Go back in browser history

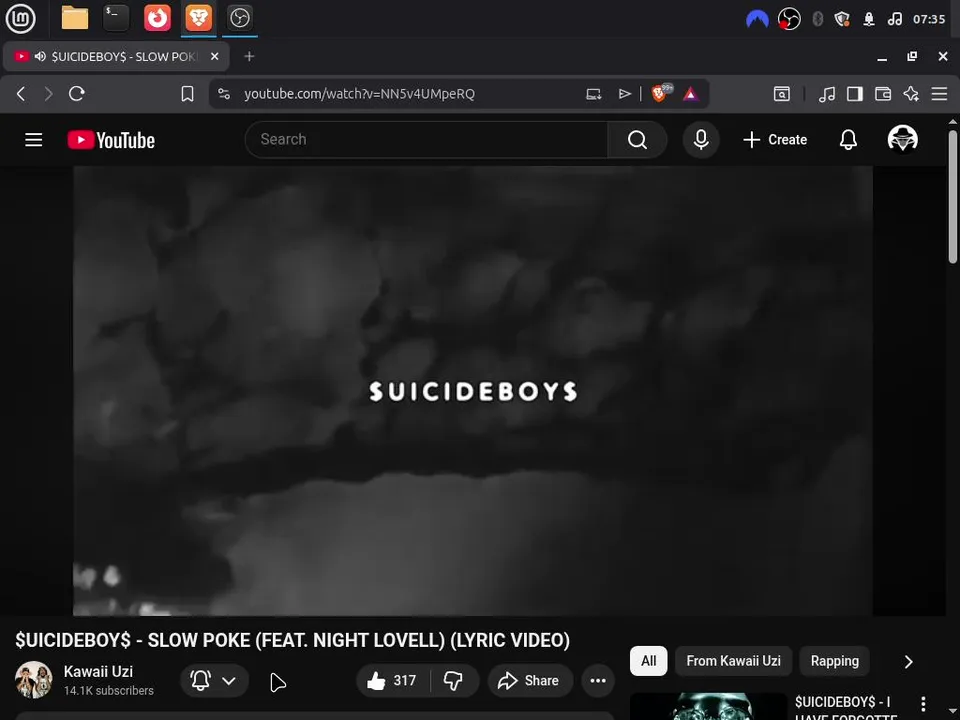click(21, 94)
